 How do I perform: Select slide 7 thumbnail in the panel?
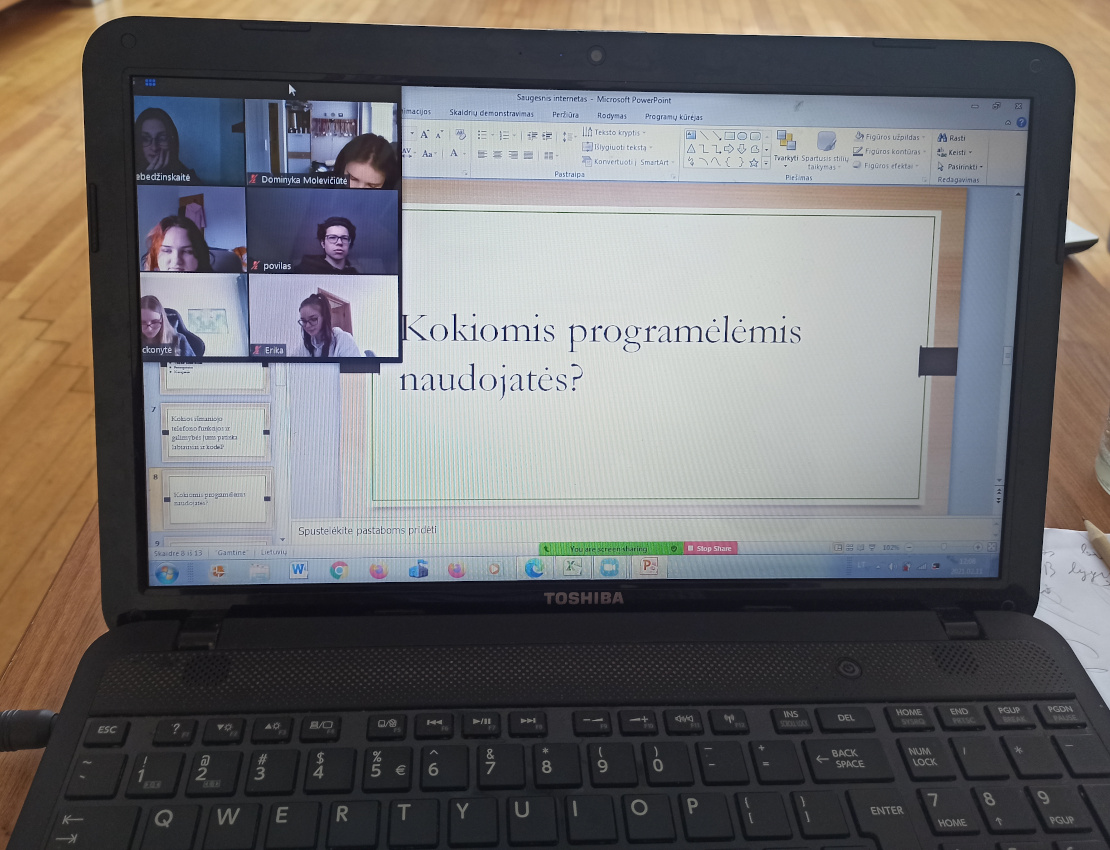(216, 432)
